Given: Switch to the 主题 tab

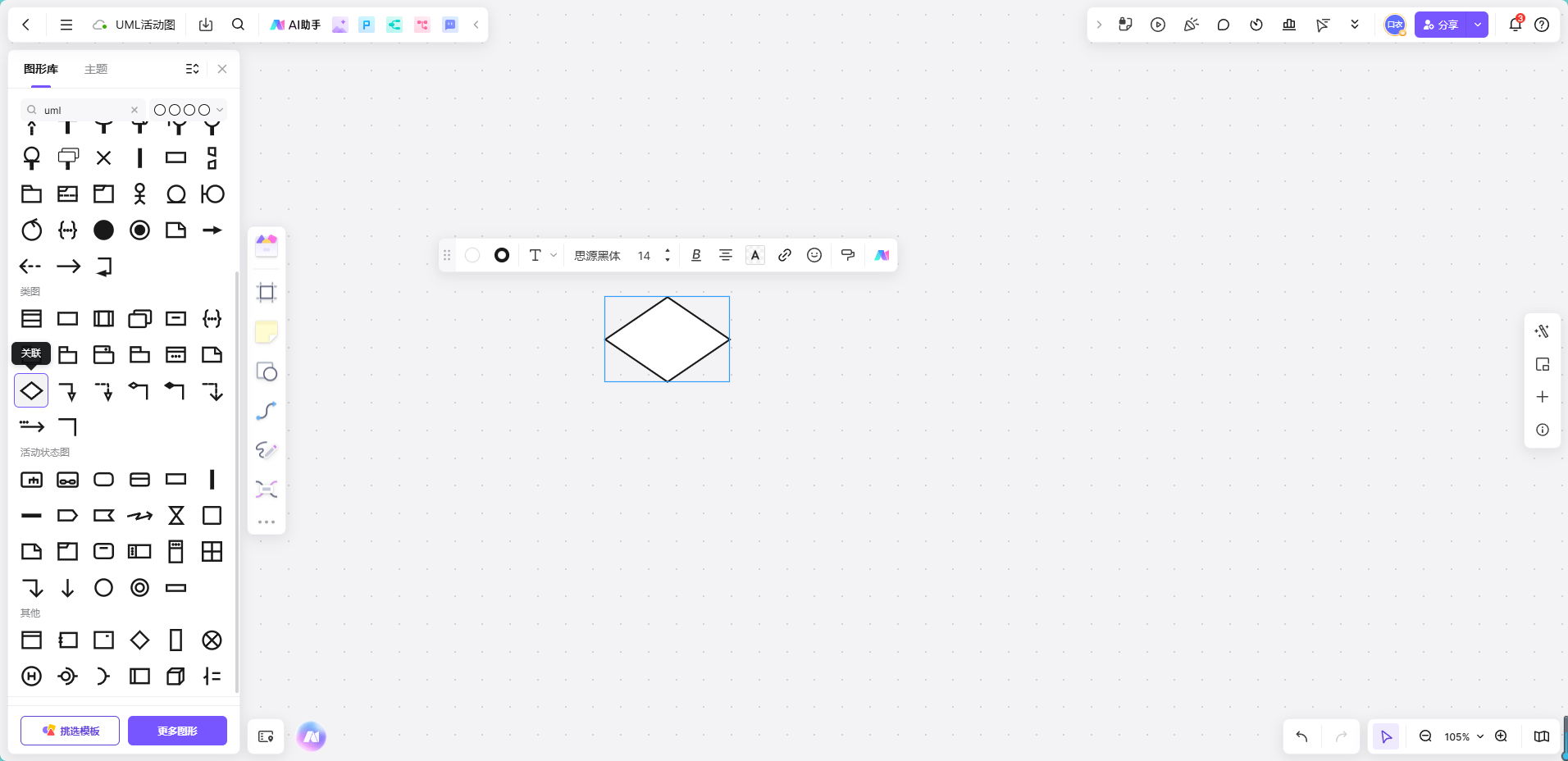Looking at the screenshot, I should 96,69.
